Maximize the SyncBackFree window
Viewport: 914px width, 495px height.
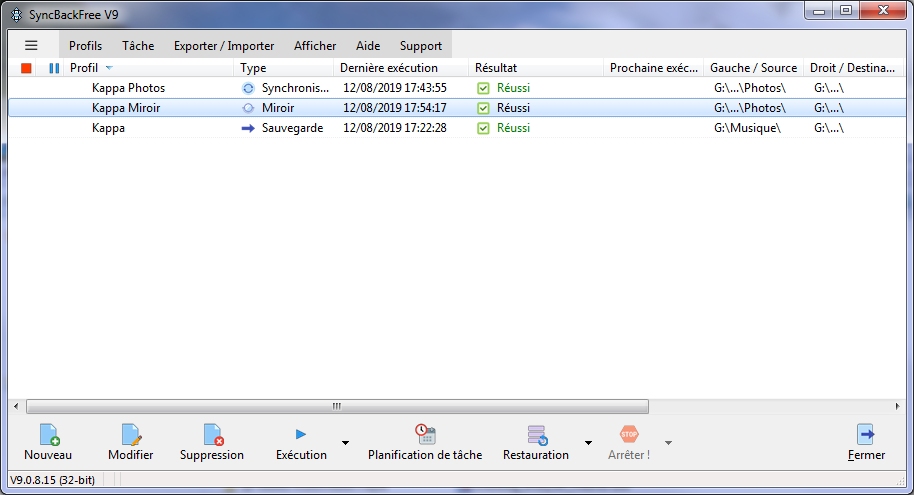(x=846, y=10)
